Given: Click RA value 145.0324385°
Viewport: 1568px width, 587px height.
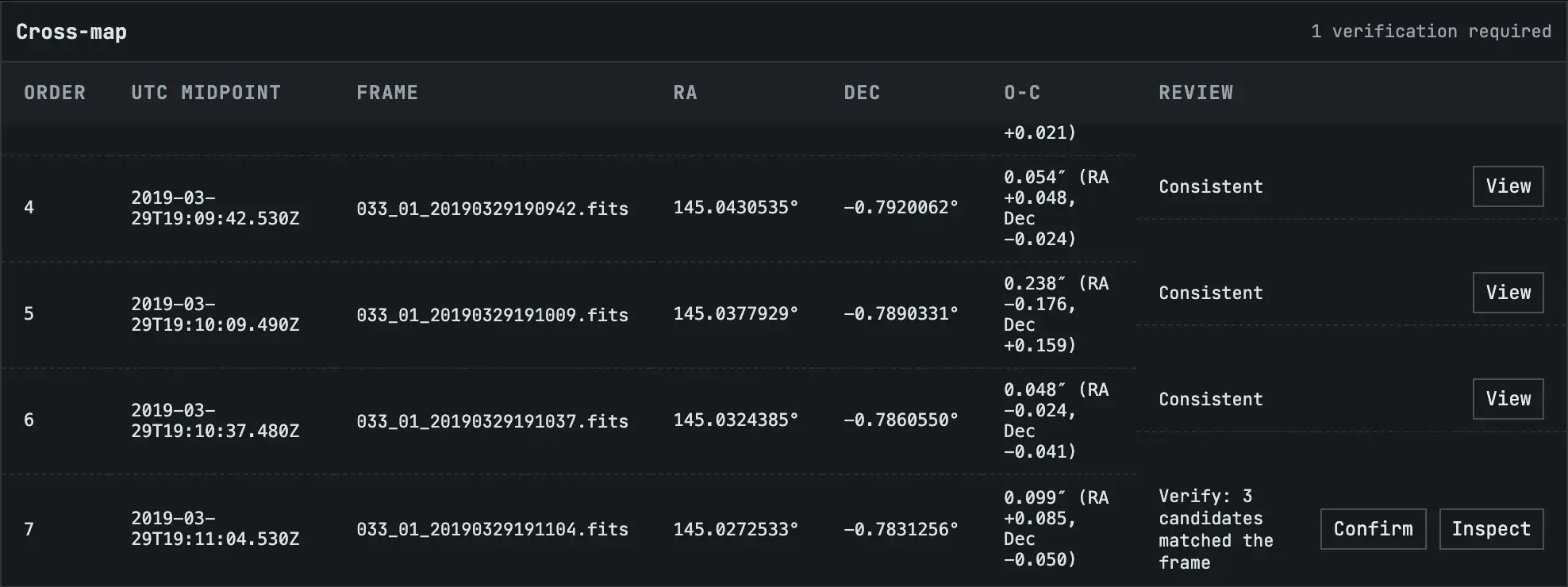Looking at the screenshot, I should click(736, 420).
